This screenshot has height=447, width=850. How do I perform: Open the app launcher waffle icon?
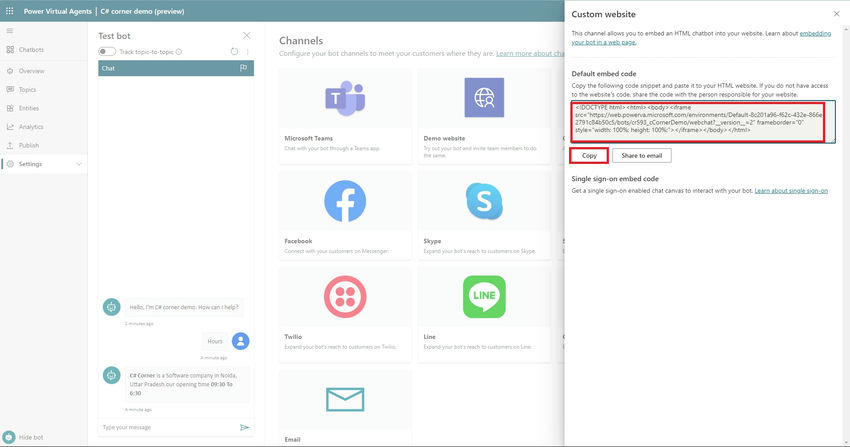[9, 11]
